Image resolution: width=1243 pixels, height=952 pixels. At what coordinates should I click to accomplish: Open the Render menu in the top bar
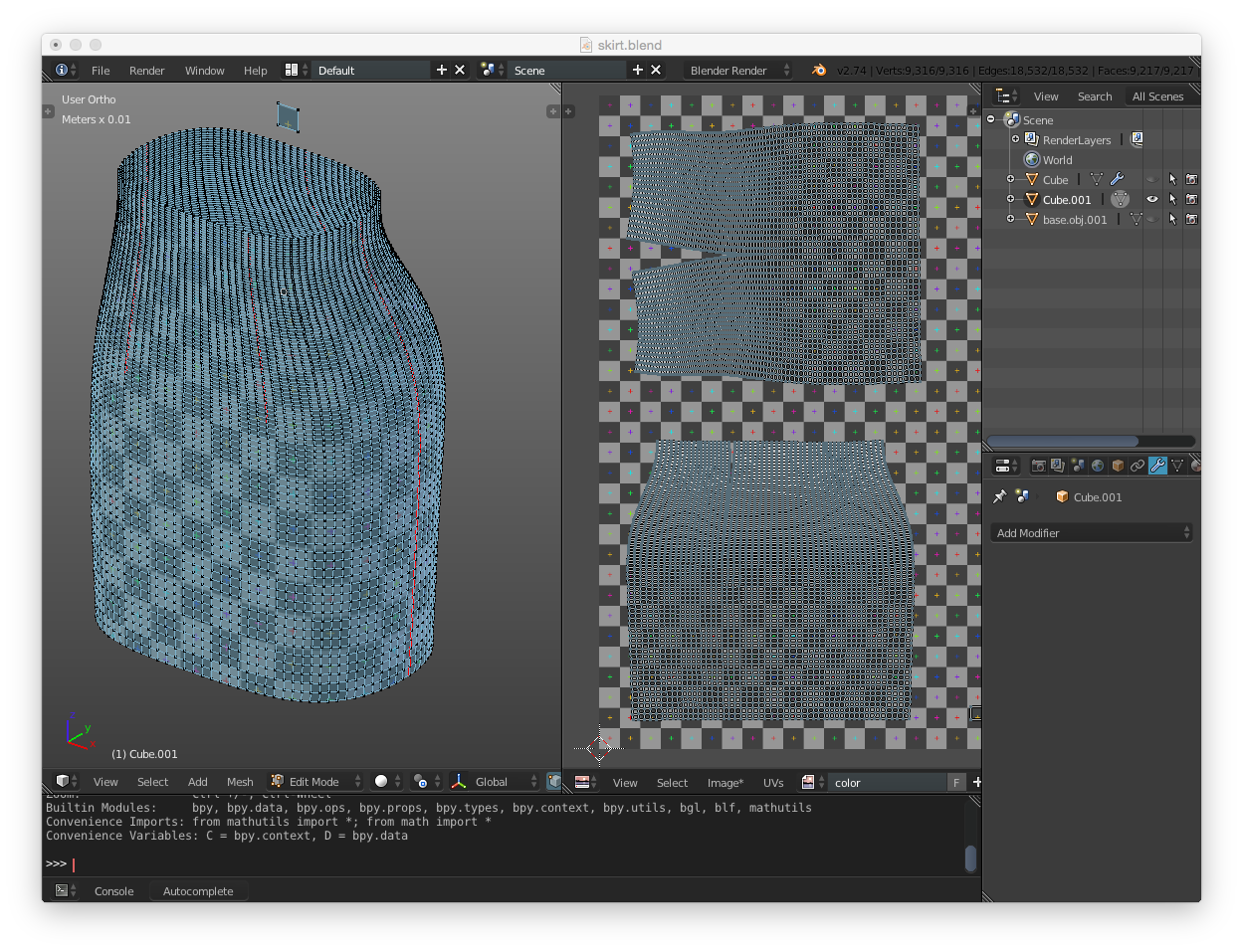click(x=146, y=71)
